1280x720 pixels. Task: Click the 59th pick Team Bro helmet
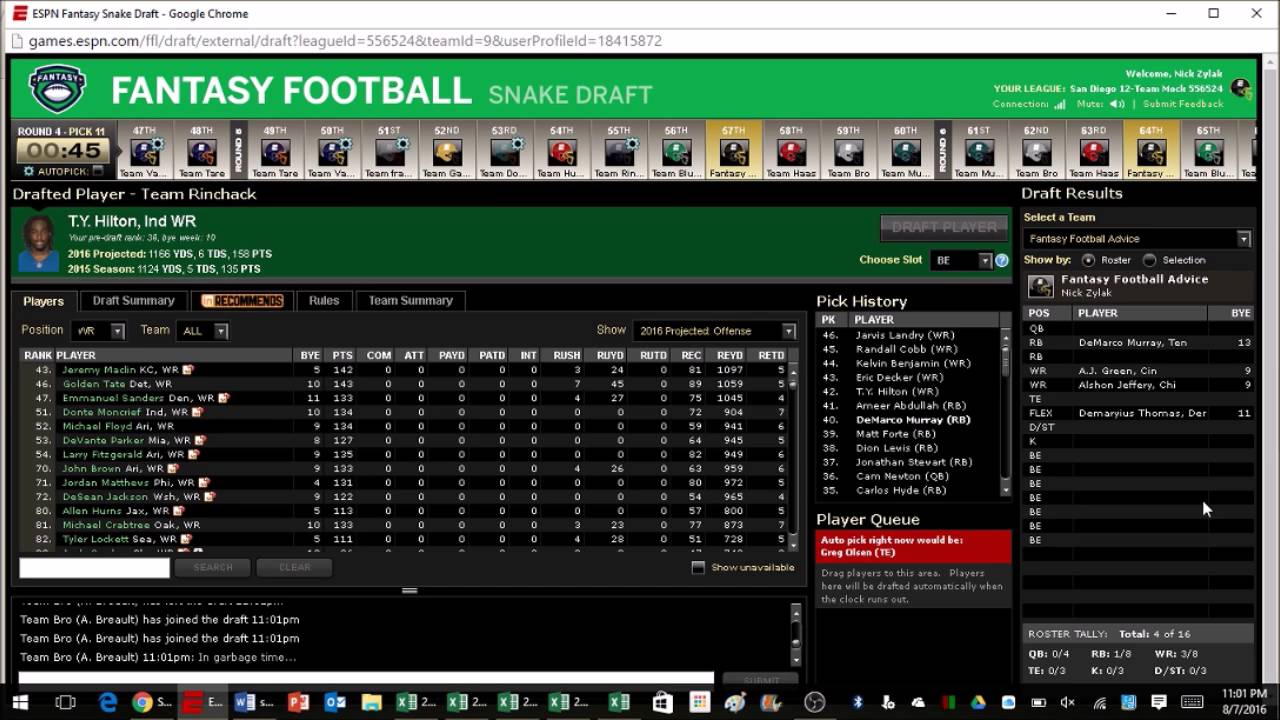point(848,152)
